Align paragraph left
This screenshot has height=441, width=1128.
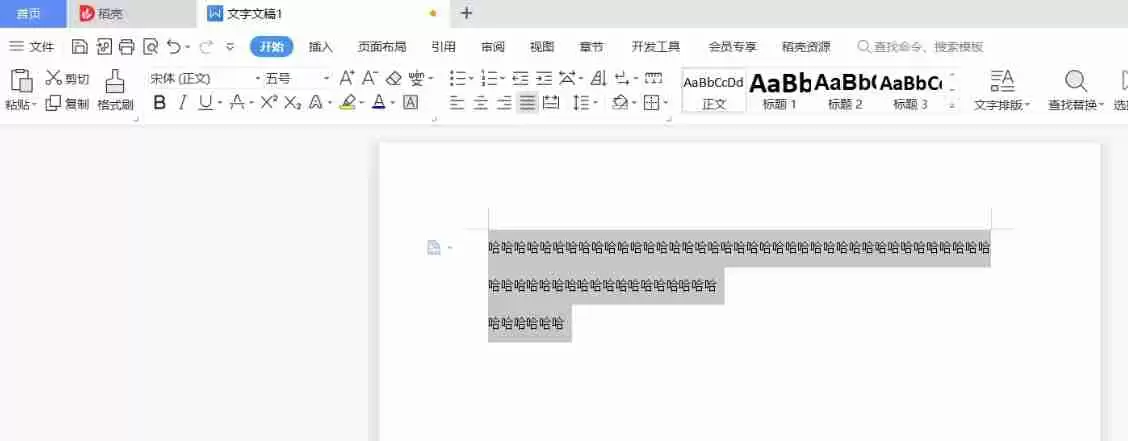click(x=457, y=103)
